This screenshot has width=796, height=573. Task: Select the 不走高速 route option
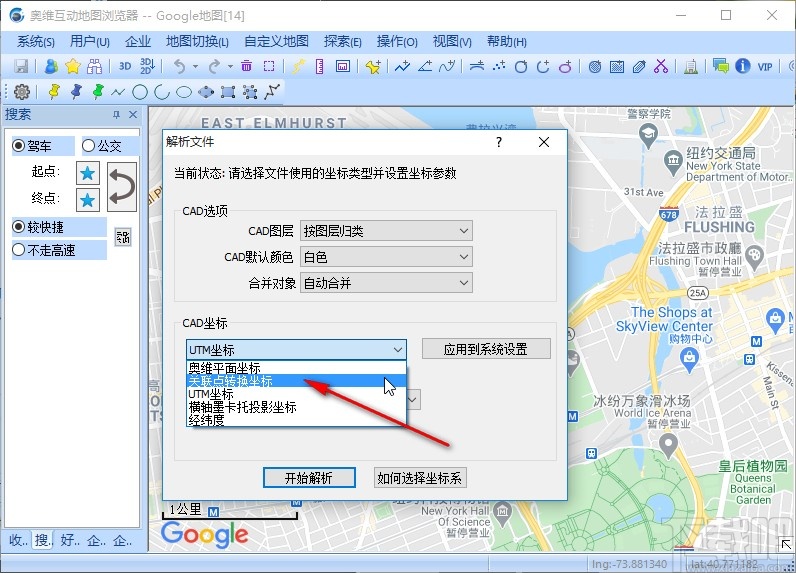point(18,250)
